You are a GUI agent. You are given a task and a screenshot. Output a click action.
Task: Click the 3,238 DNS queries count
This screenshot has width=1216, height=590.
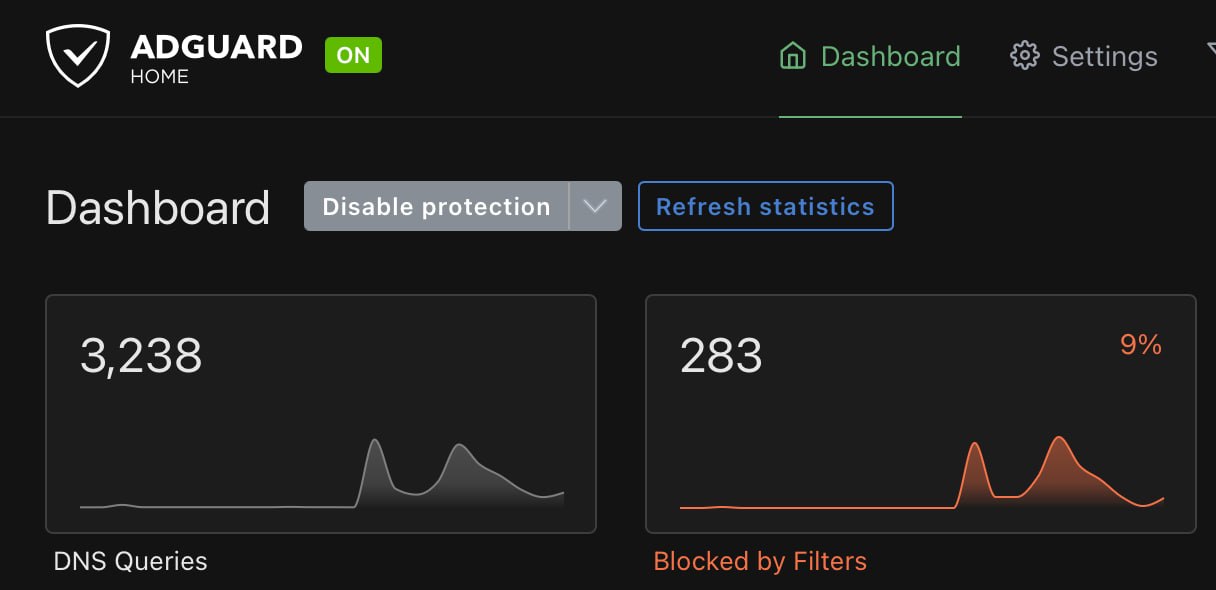(x=141, y=355)
